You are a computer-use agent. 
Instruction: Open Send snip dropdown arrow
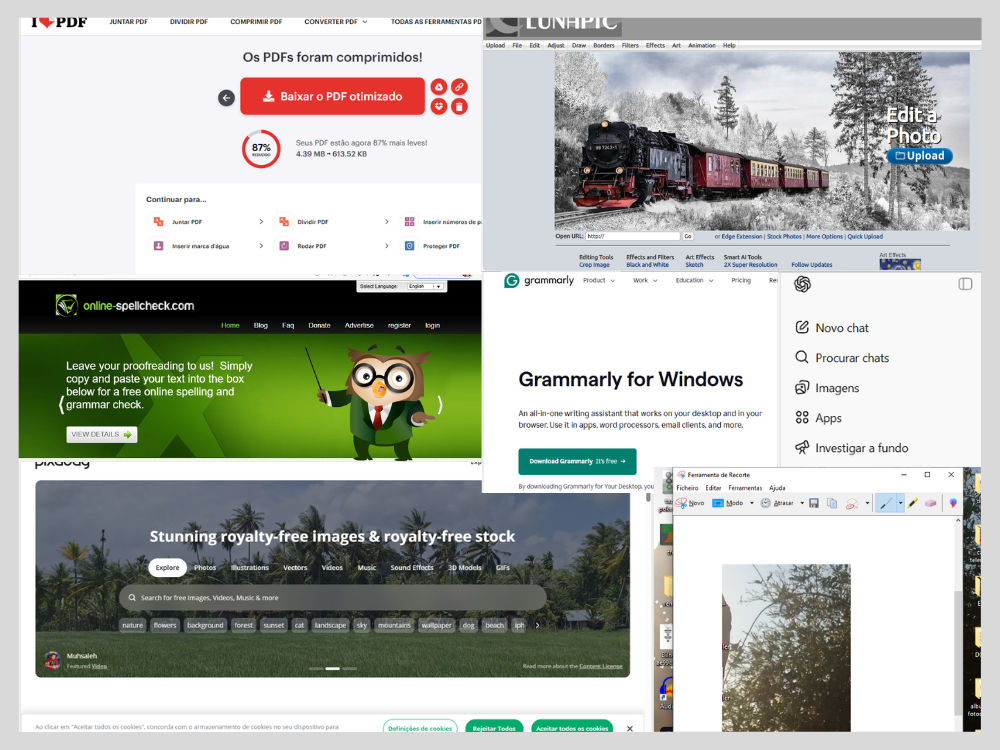pos(867,503)
